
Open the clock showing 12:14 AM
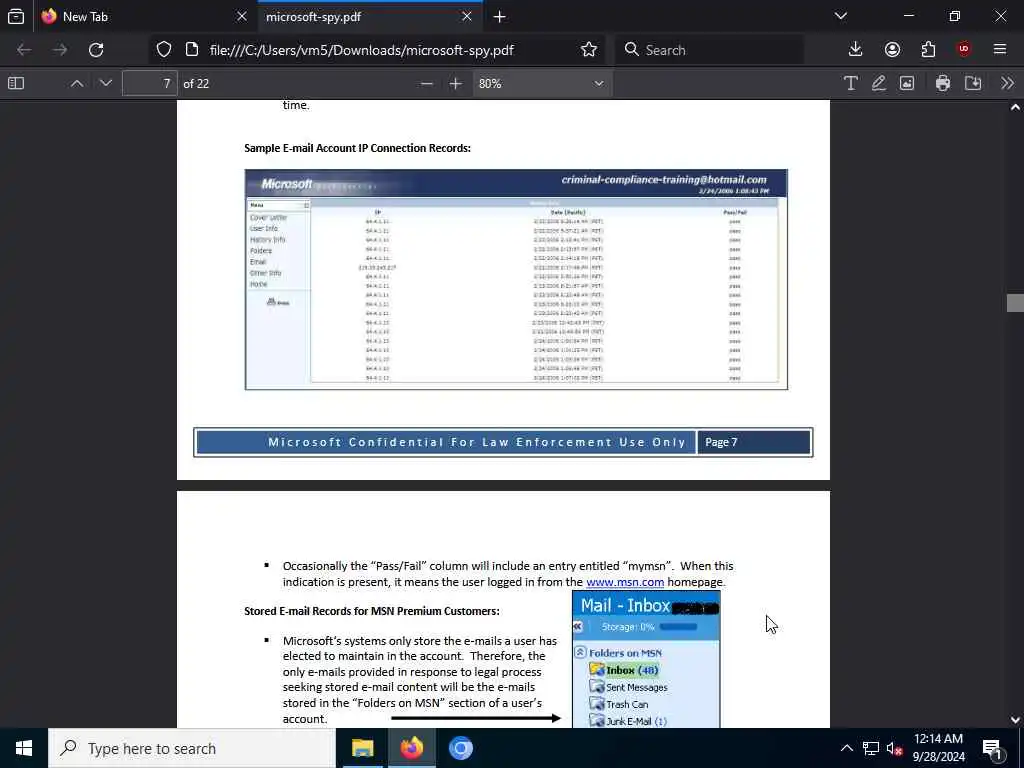938,748
